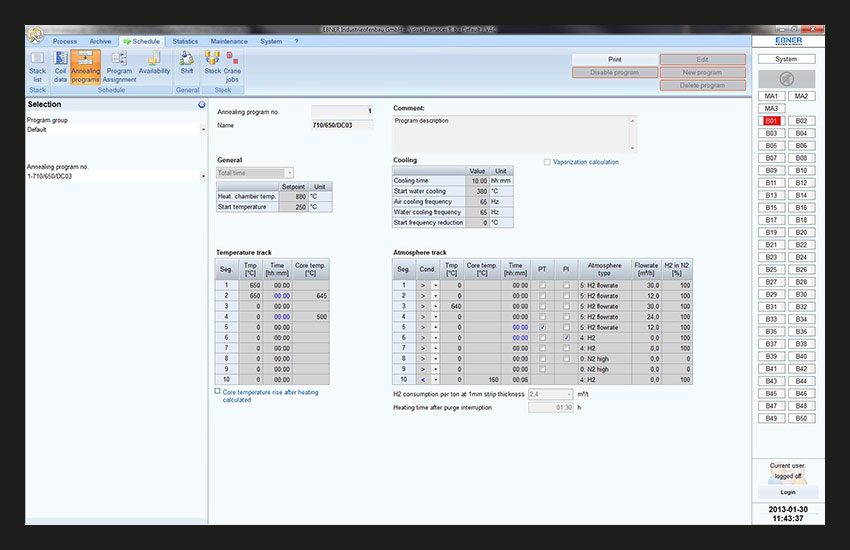
Task: Click the Edit button
Action: click(x=703, y=59)
